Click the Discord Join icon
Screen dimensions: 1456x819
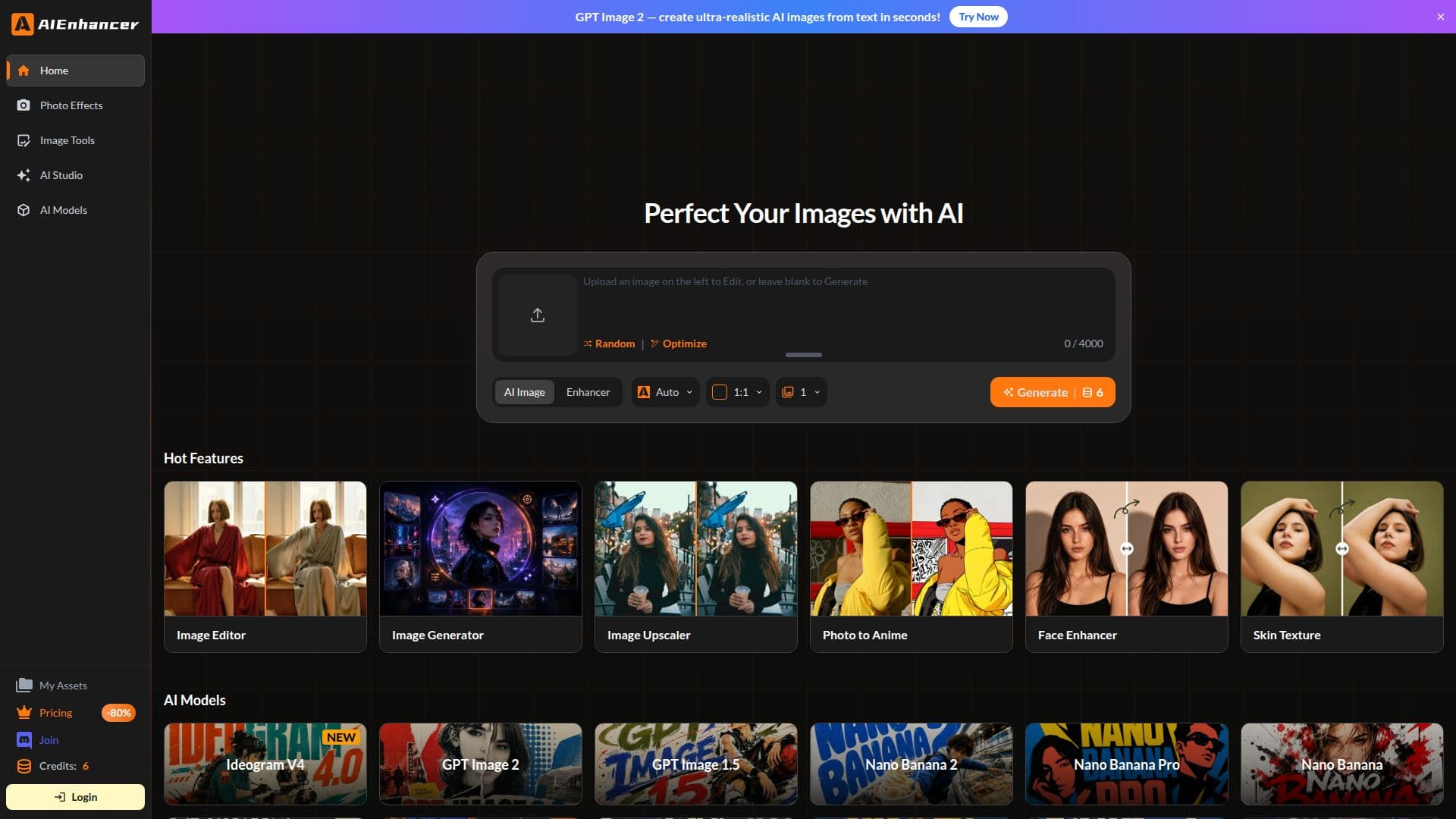click(x=24, y=740)
